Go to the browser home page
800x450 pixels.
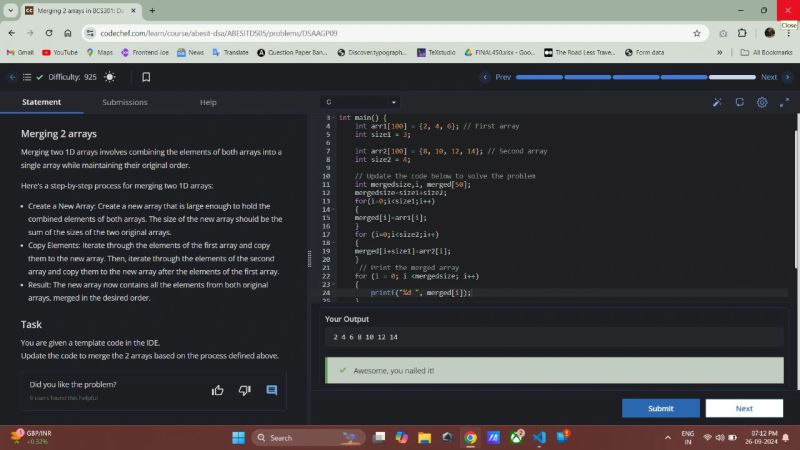(x=68, y=33)
